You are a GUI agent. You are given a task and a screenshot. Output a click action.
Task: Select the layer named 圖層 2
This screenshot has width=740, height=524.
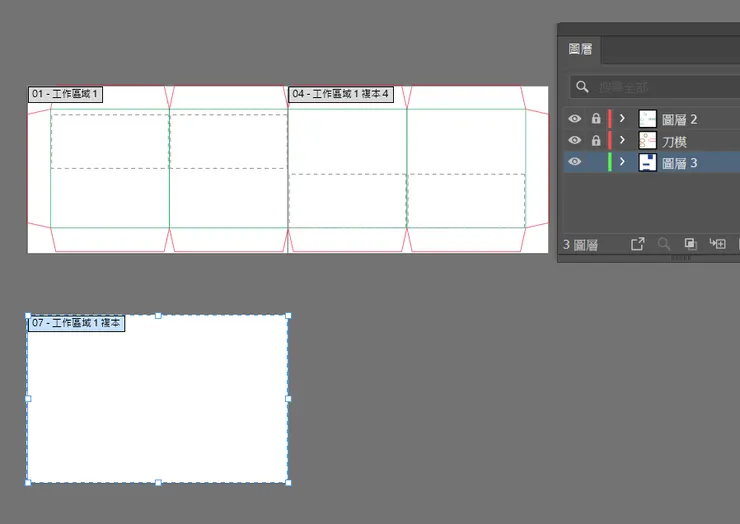pyautogui.click(x=679, y=119)
